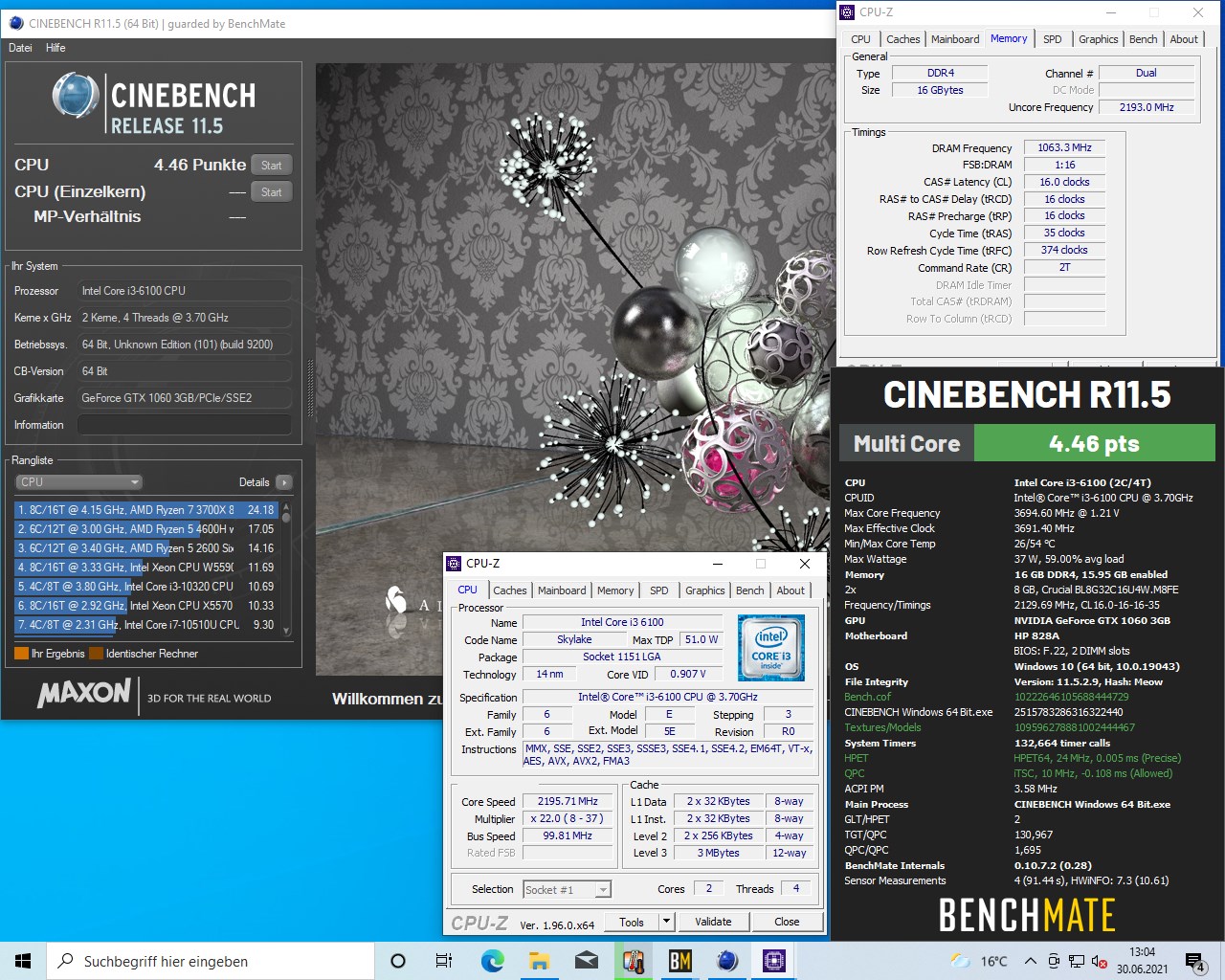Select Bench tab in the Memory CPU-Z window

point(1144,39)
